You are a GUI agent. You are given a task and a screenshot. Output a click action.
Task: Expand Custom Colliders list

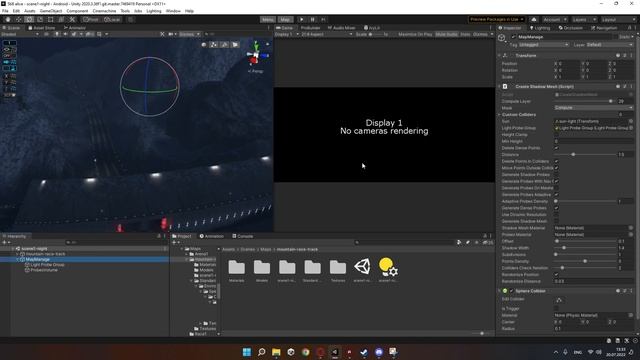[x=499, y=115]
